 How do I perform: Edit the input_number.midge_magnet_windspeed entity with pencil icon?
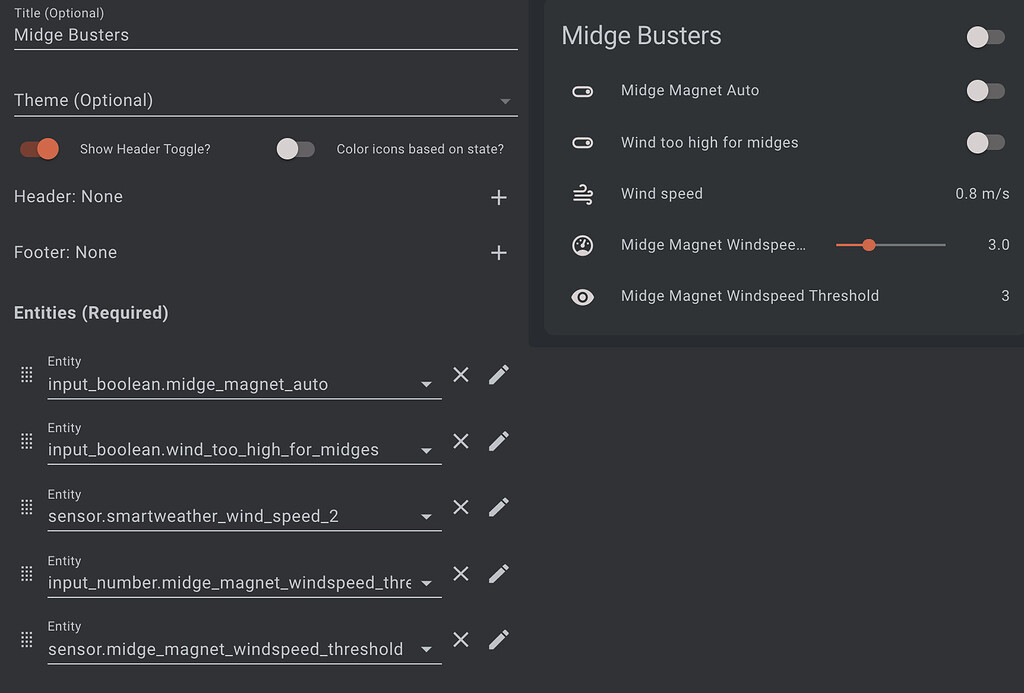click(x=498, y=573)
